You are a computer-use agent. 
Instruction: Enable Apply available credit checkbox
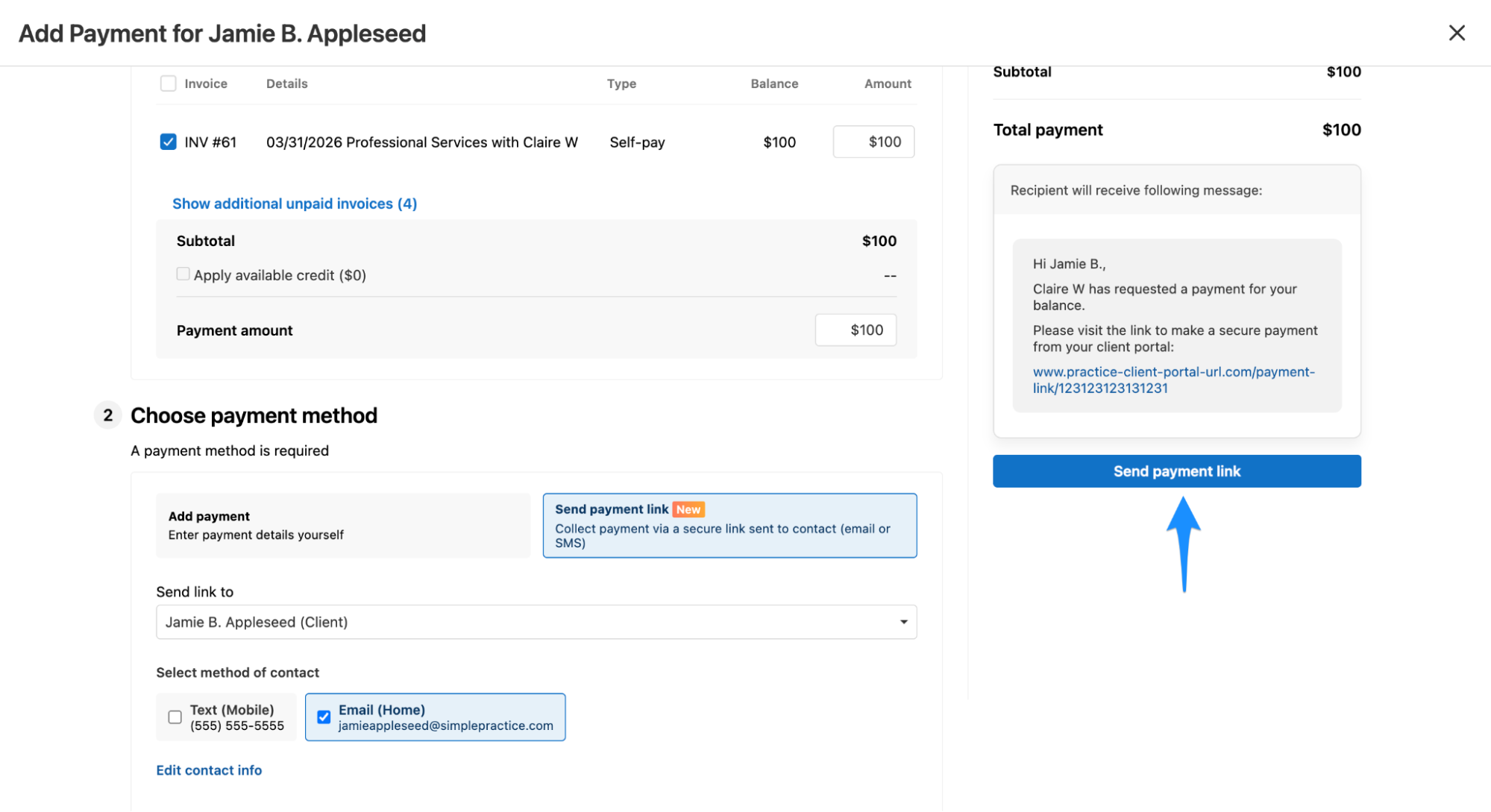tap(183, 274)
